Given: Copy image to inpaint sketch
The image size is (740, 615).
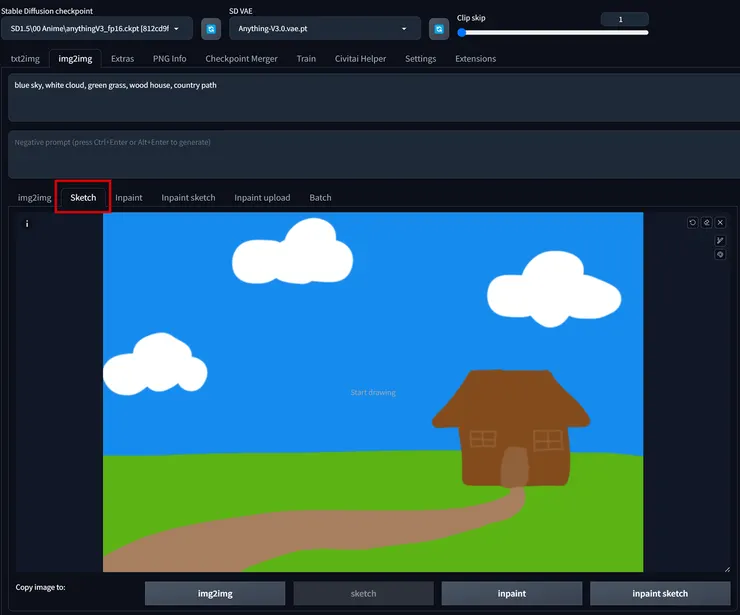Looking at the screenshot, I should pos(660,593).
